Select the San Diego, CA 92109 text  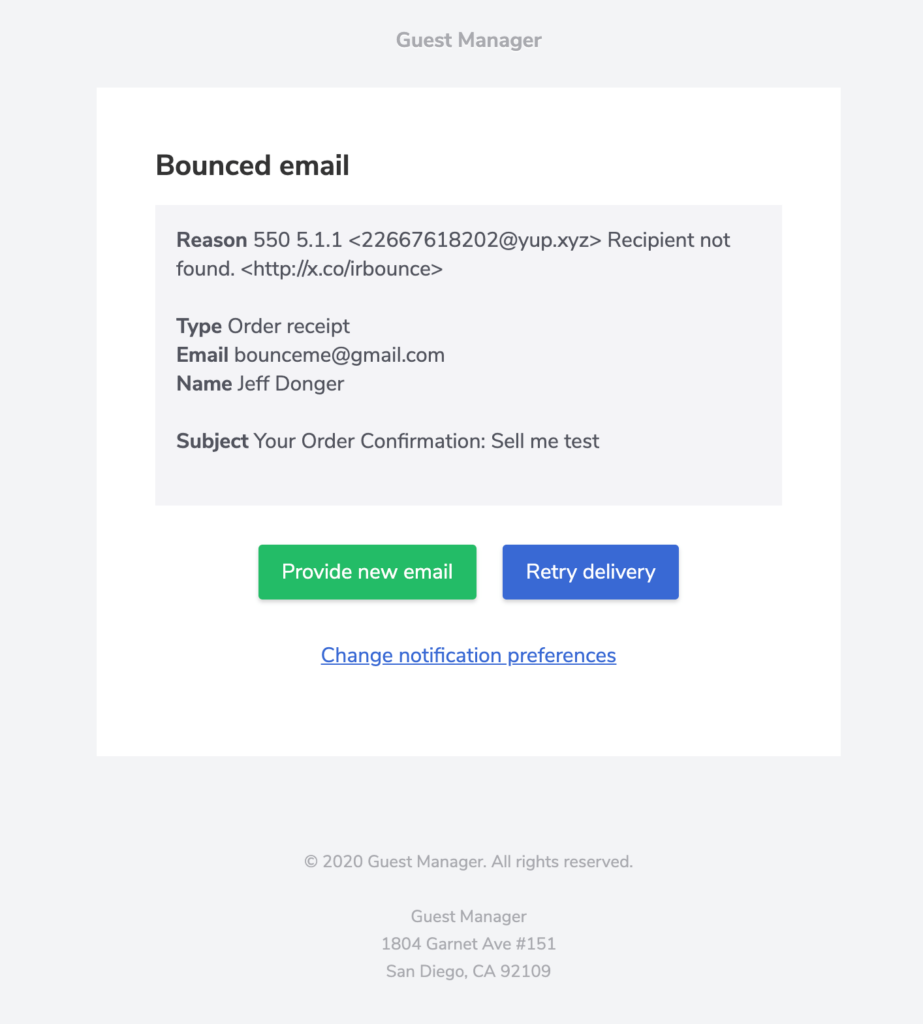(467, 970)
